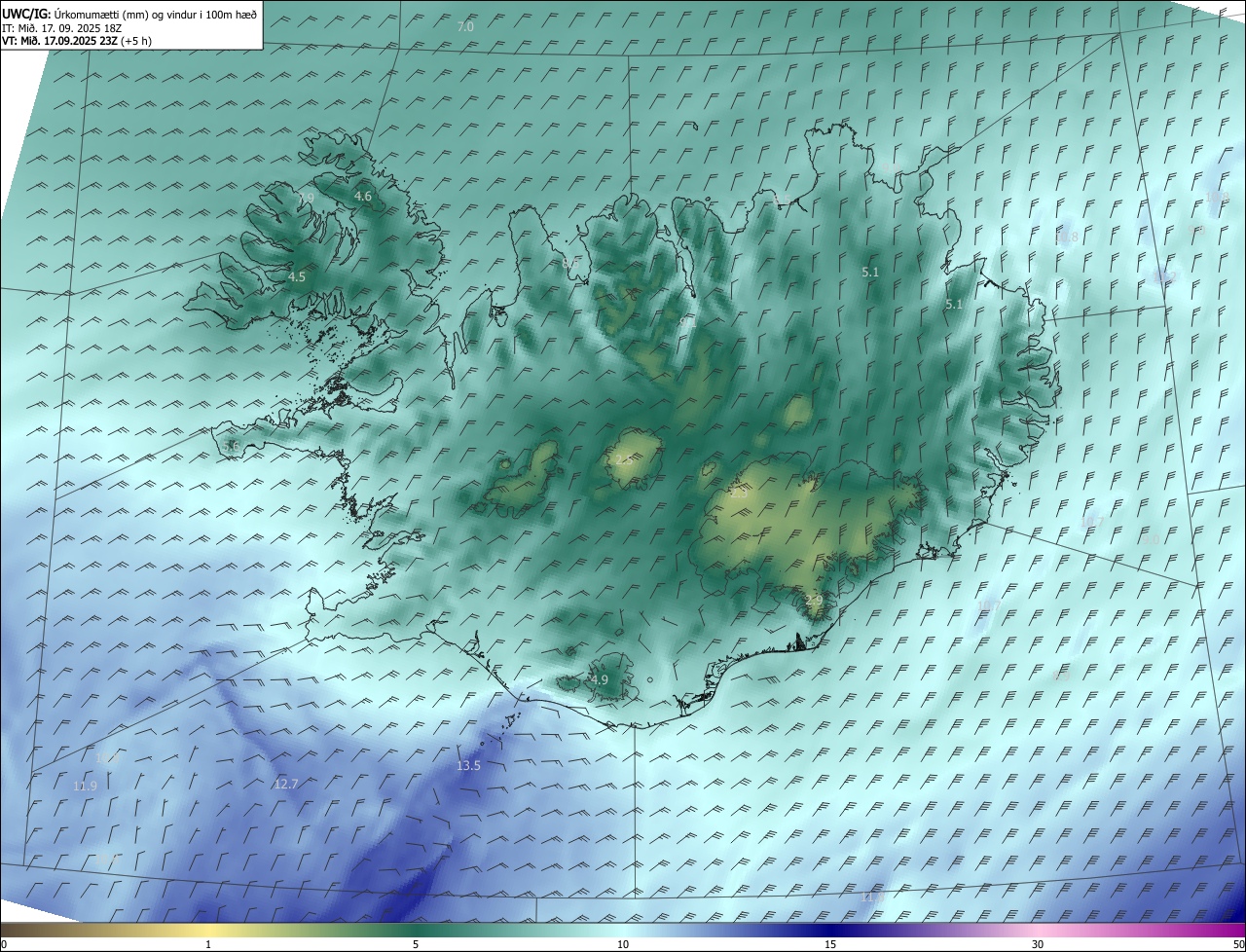Click the colour scale tick labelled 15
1246x952 pixels.
tap(830, 944)
